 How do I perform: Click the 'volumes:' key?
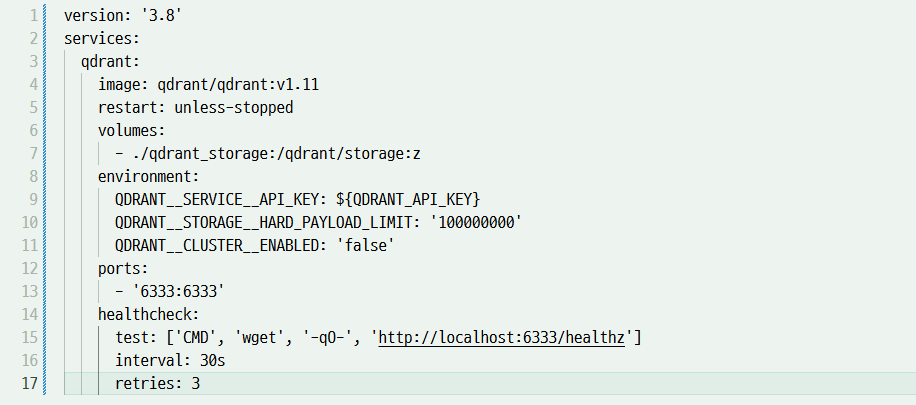coord(131,130)
